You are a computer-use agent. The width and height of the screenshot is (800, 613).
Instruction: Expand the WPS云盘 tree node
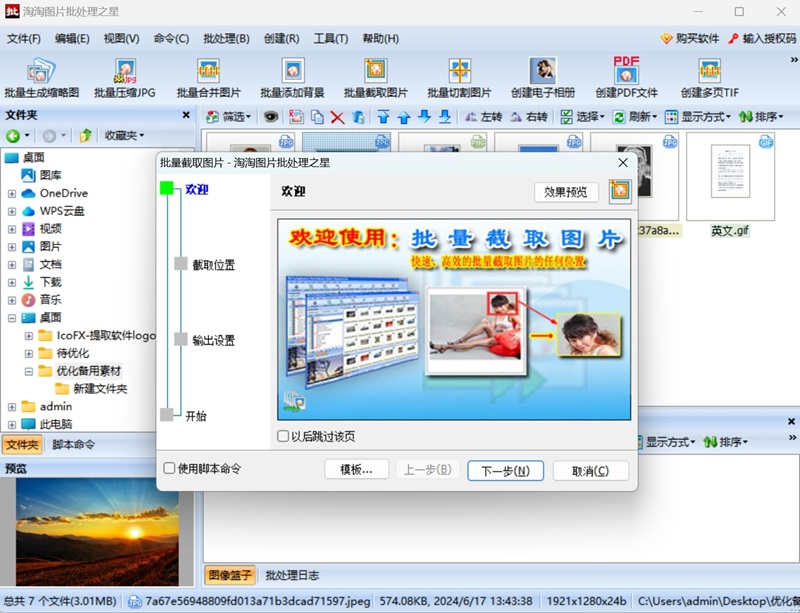click(12, 211)
